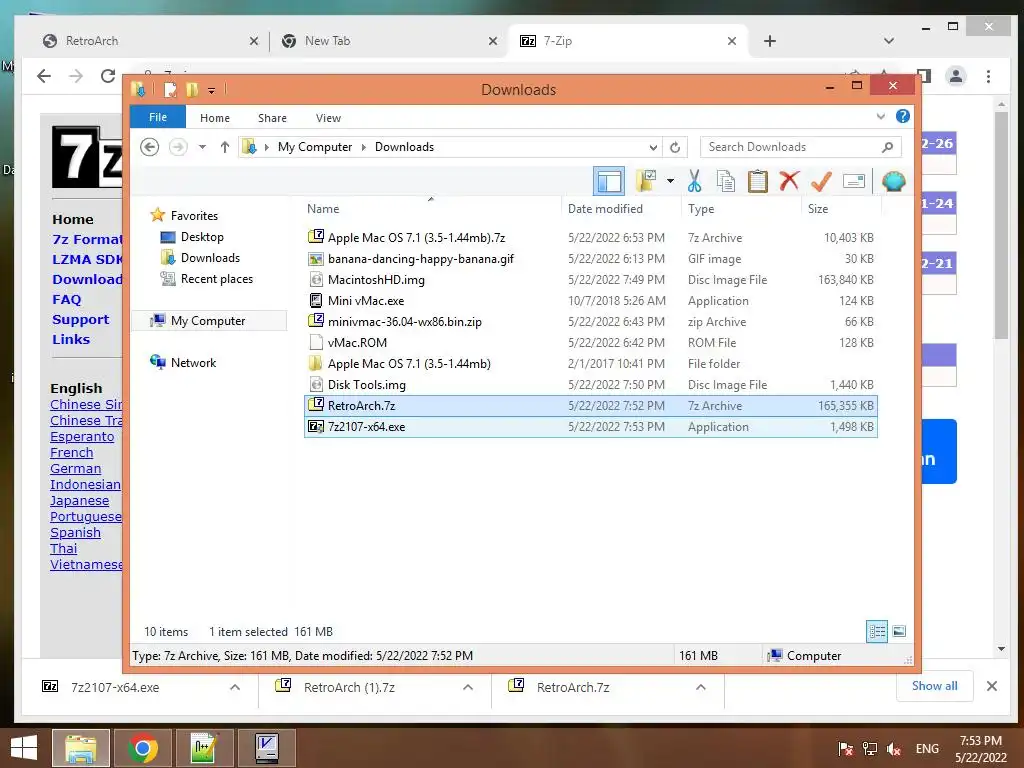Viewport: 1024px width, 768px height.
Task: Open the dropdown arrow beside folder options
Action: (x=671, y=181)
